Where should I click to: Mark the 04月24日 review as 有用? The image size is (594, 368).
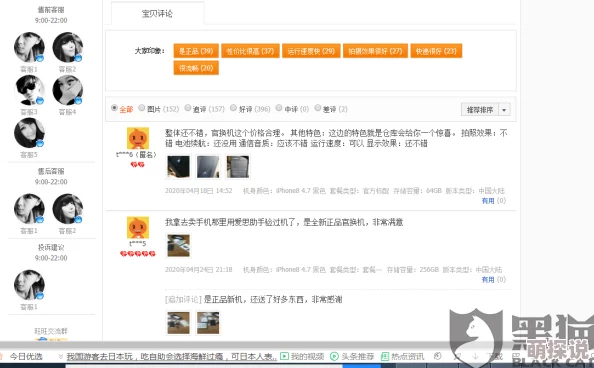(x=488, y=279)
